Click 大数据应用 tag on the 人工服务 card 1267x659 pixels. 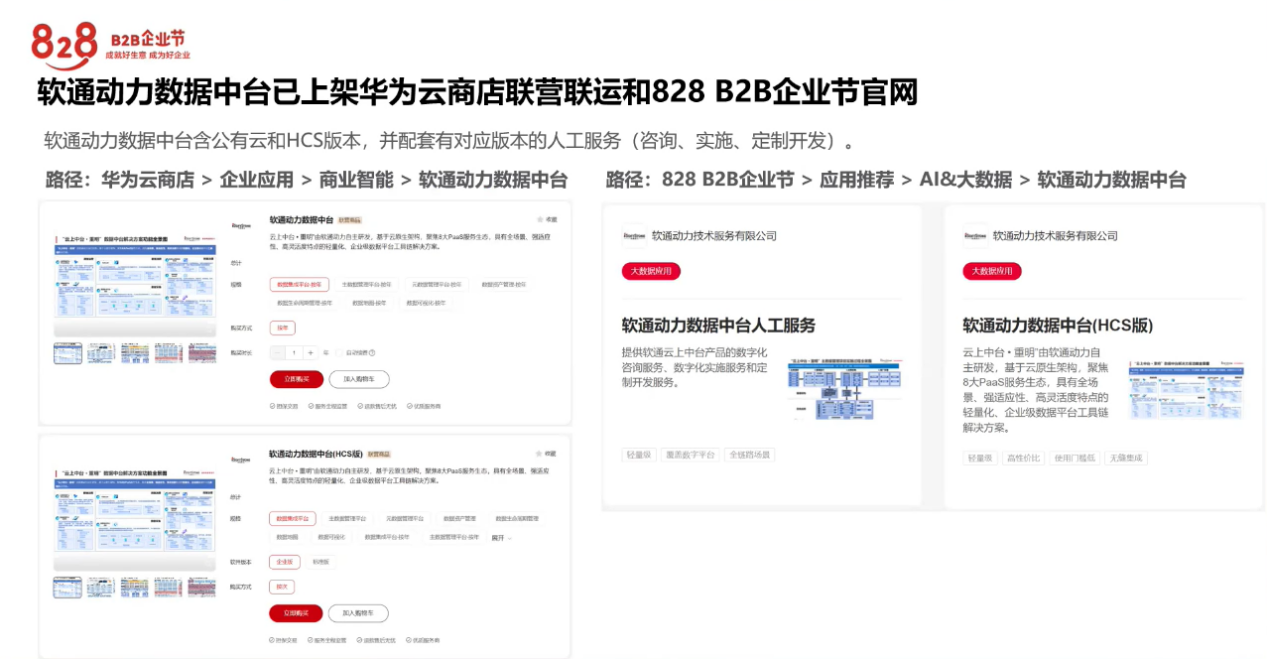(651, 271)
